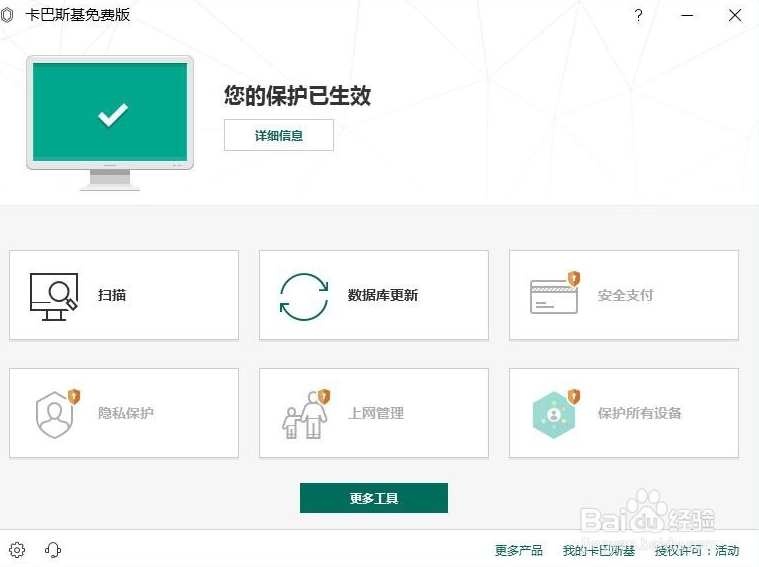This screenshot has width=759, height=567.
Task: Click the 卡巴斯基免费版 window title
Action: tap(77, 15)
